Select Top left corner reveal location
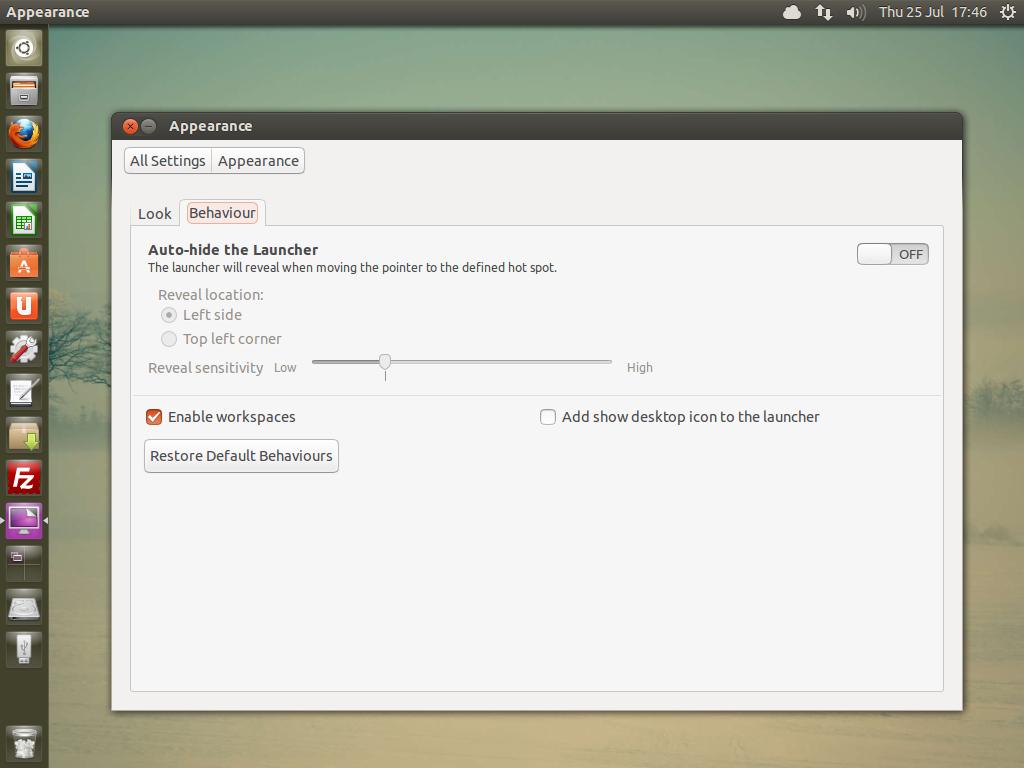 coord(169,339)
